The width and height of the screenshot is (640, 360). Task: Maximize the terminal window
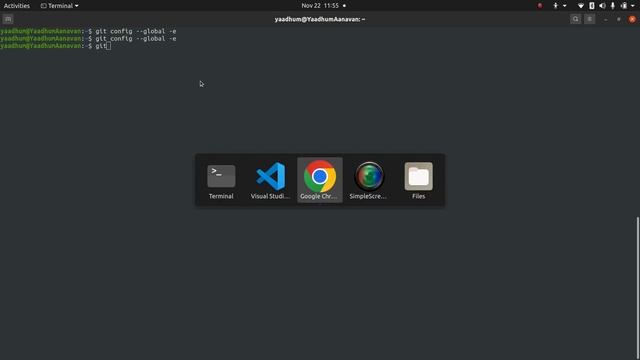(619, 19)
